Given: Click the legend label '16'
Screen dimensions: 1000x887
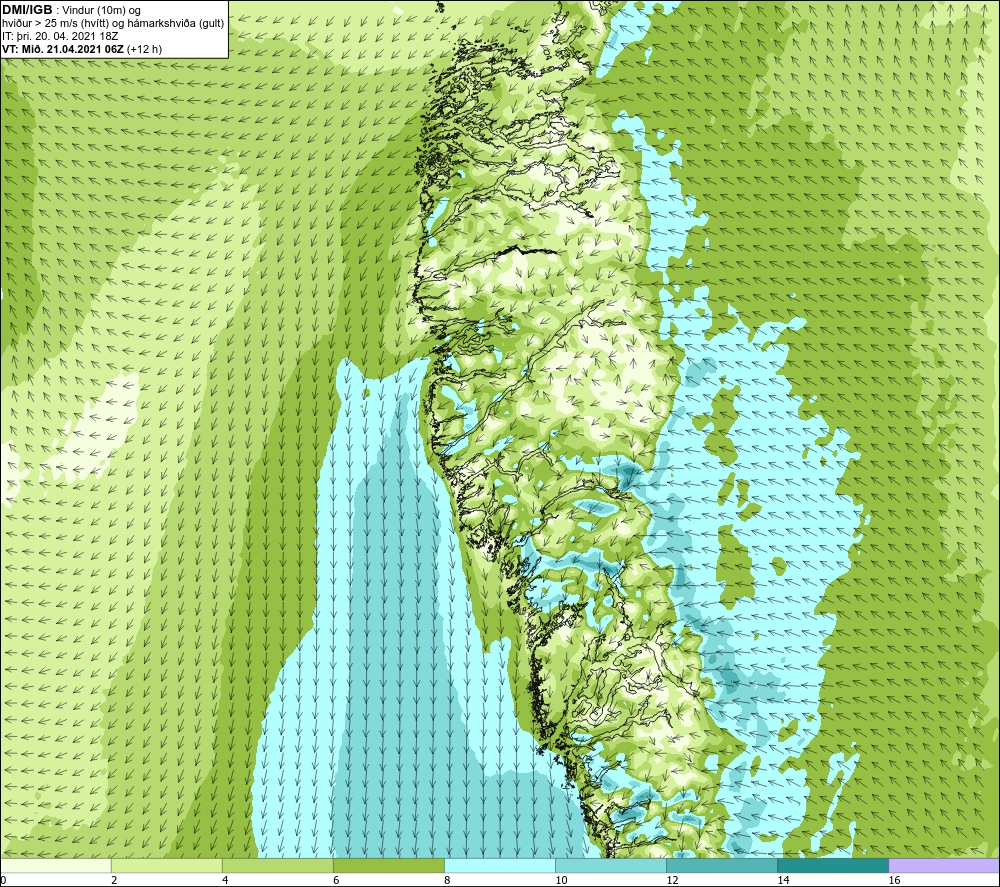Looking at the screenshot, I should coord(894,880).
